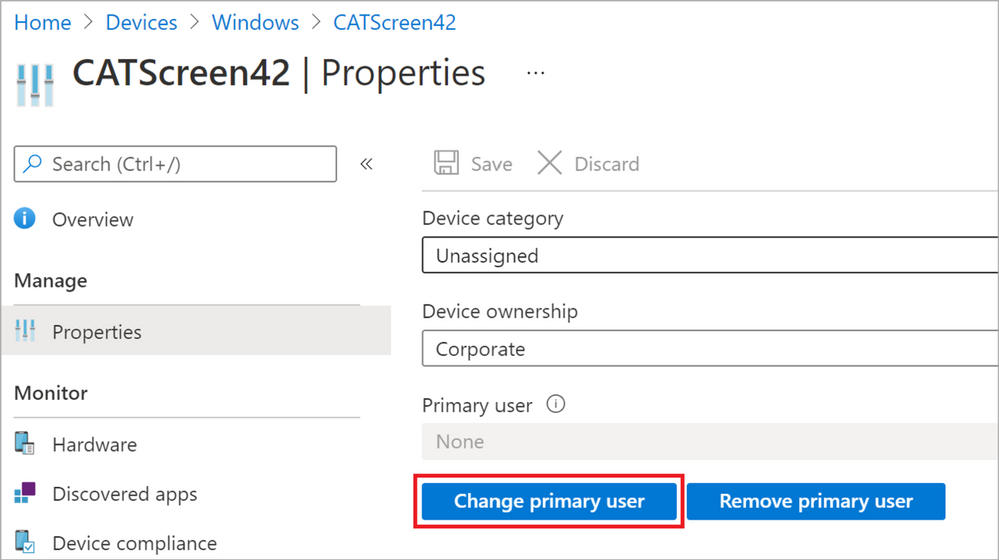
Task: Open the Discovered apps page
Action: (125, 494)
